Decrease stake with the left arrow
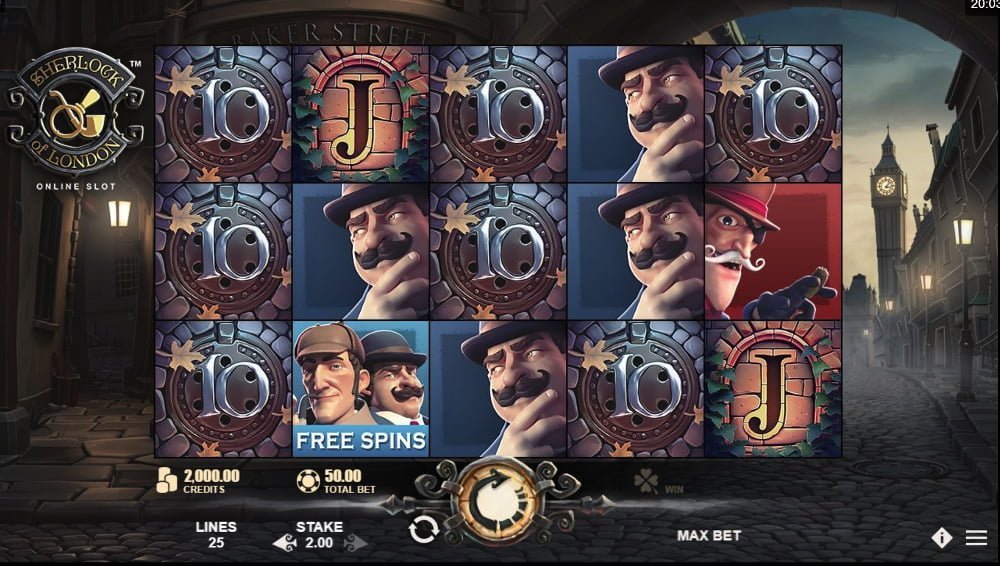The image size is (1000, 566). tap(285, 543)
